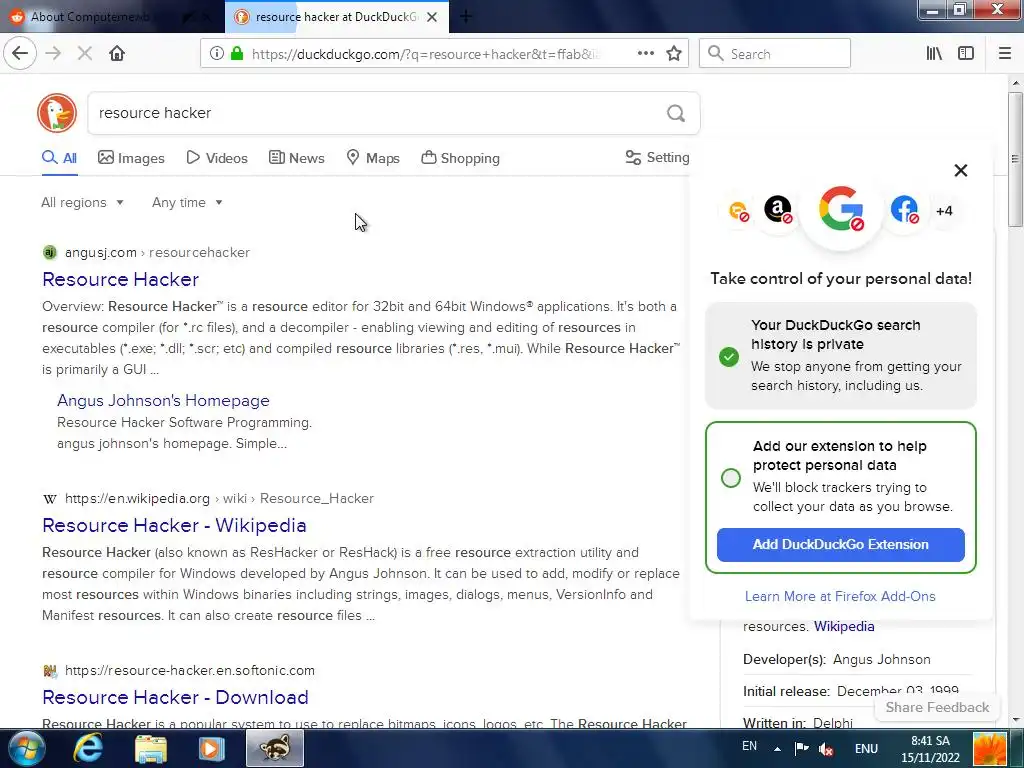Viewport: 1024px width, 768px height.
Task: Switch to the Maps tab
Action: [372, 158]
